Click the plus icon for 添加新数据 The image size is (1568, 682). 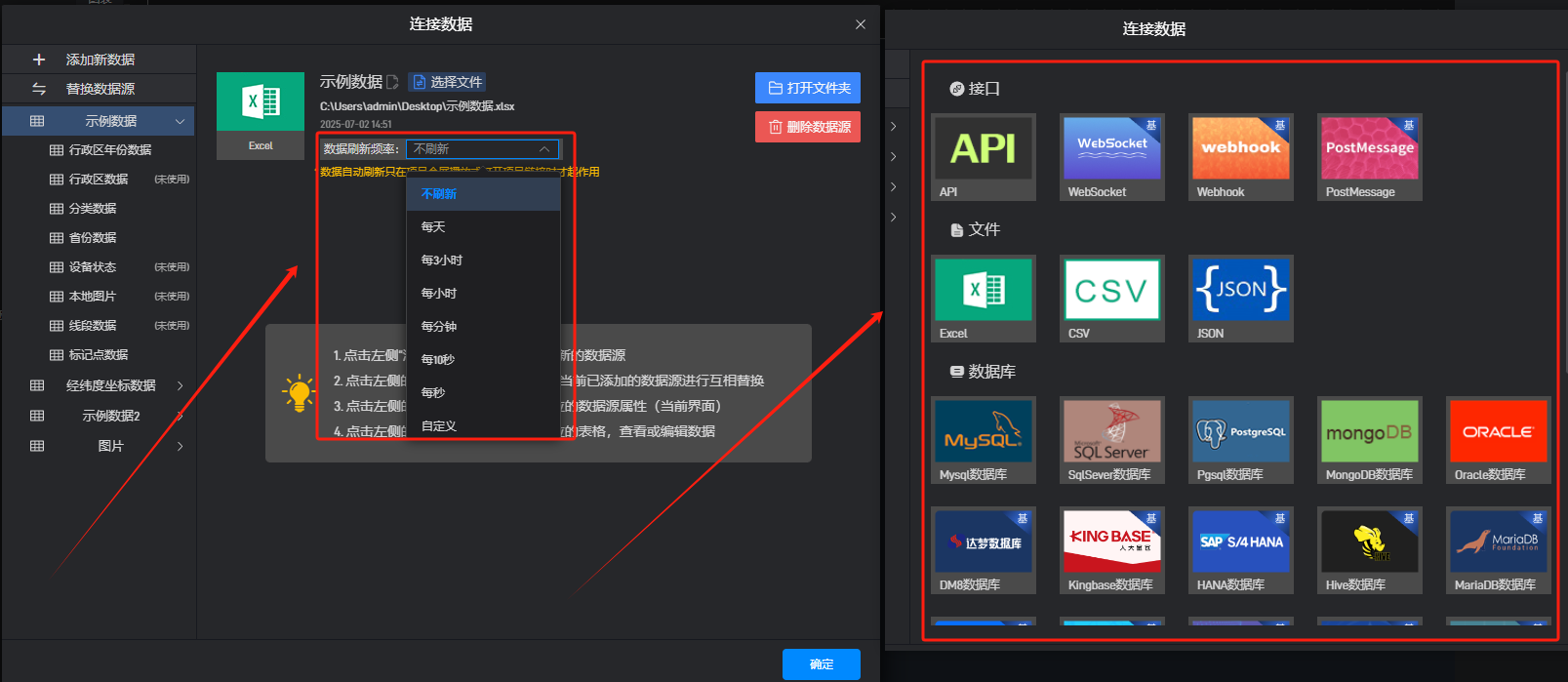click(39, 60)
